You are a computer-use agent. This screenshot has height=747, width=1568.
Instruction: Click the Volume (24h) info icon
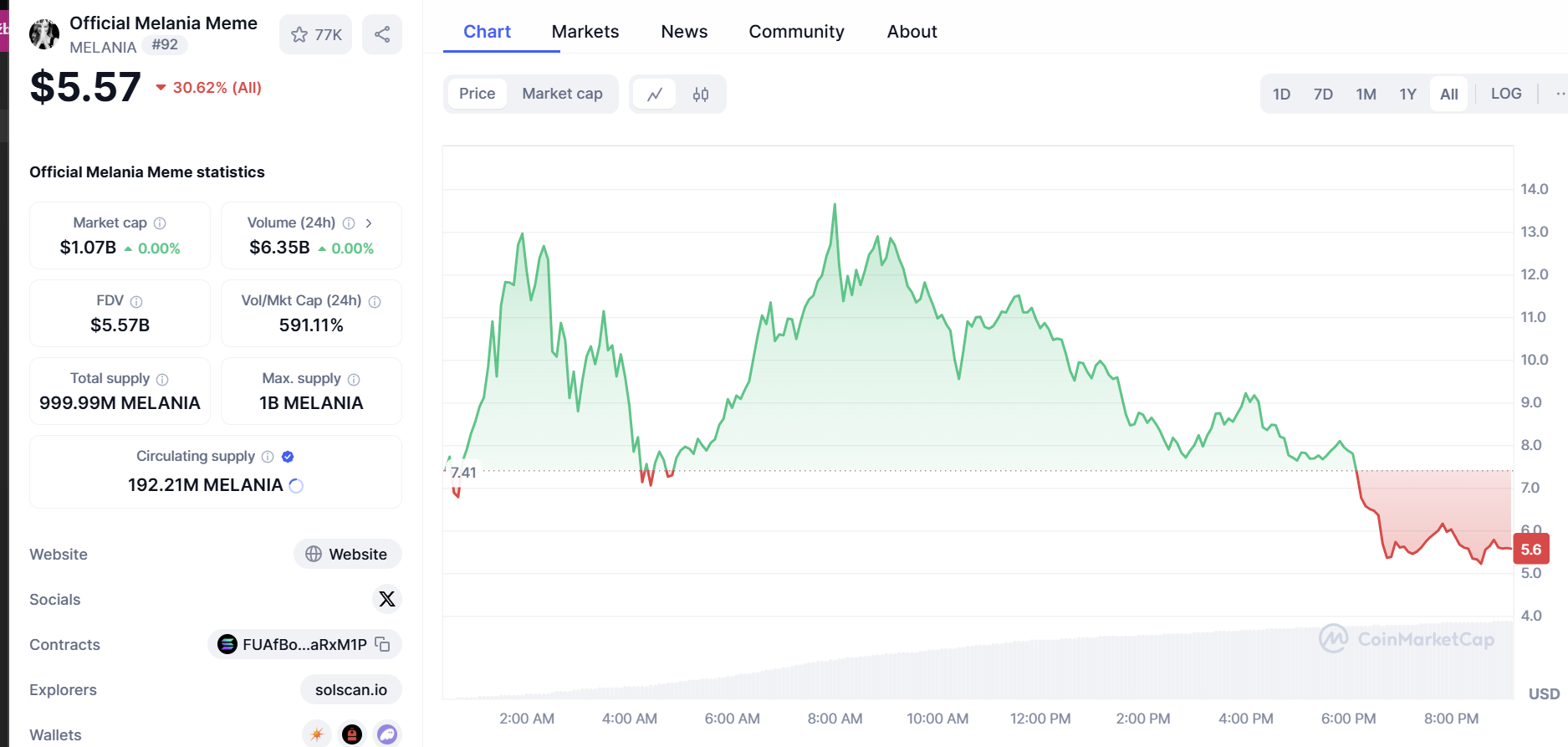pos(349,223)
